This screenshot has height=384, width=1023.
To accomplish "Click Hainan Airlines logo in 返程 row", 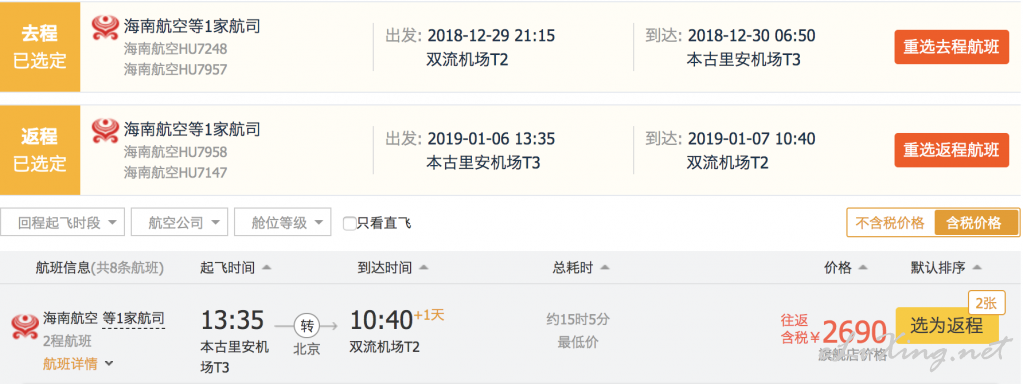I will [104, 130].
